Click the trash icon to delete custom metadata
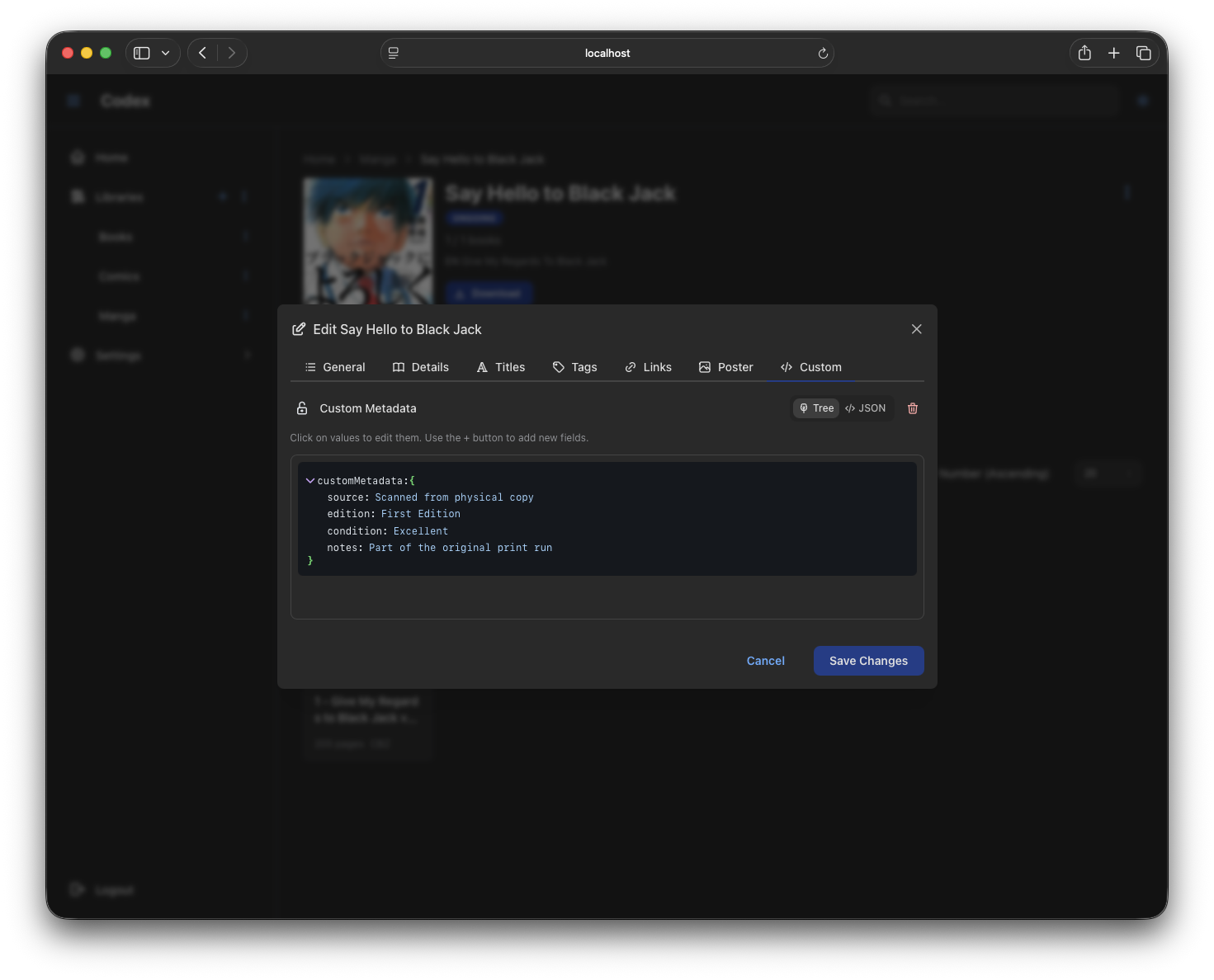This screenshot has height=980, width=1214. (x=912, y=408)
